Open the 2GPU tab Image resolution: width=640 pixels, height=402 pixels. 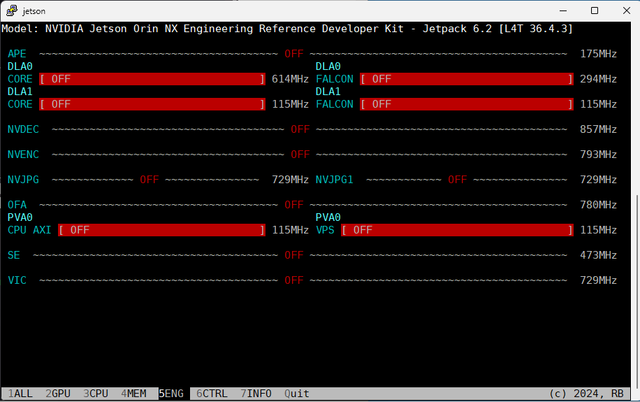click(58, 394)
